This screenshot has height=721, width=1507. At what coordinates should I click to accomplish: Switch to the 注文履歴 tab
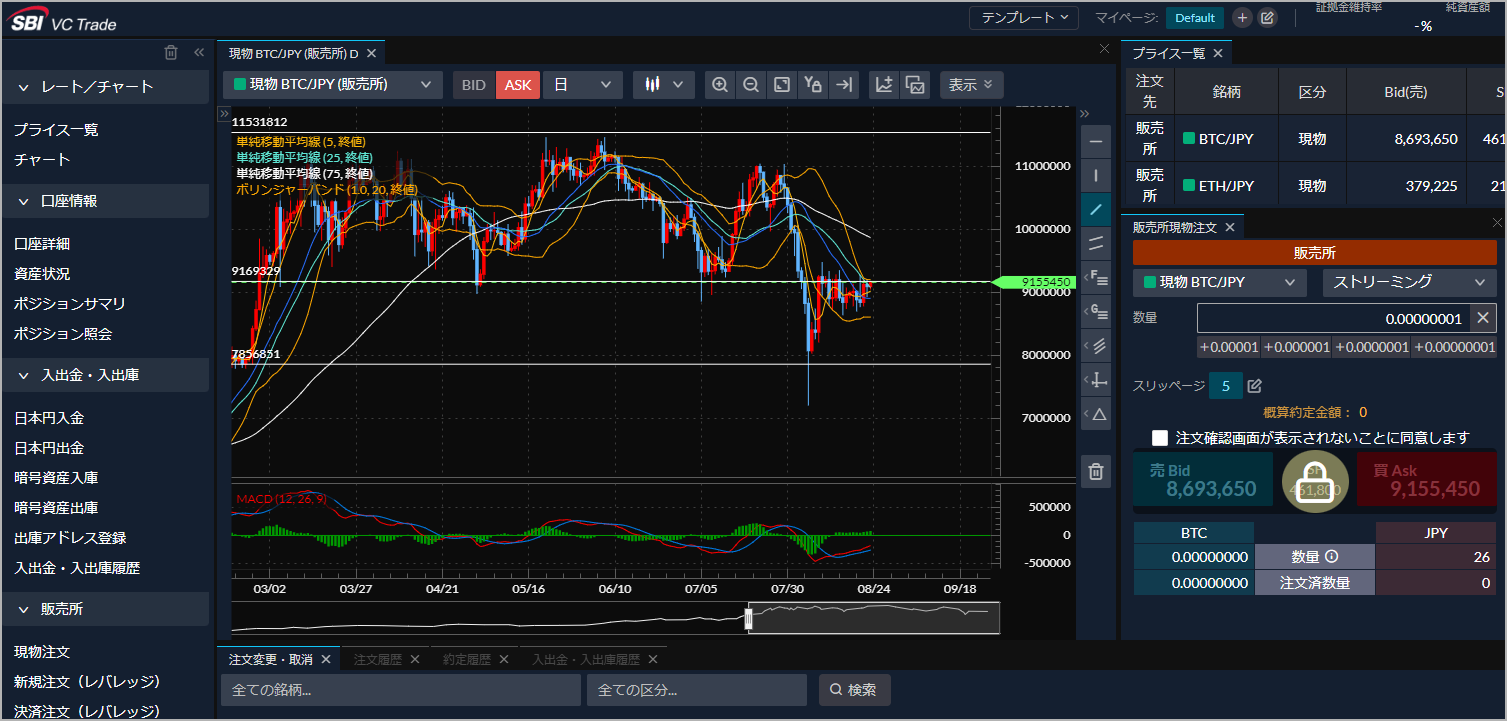[378, 659]
